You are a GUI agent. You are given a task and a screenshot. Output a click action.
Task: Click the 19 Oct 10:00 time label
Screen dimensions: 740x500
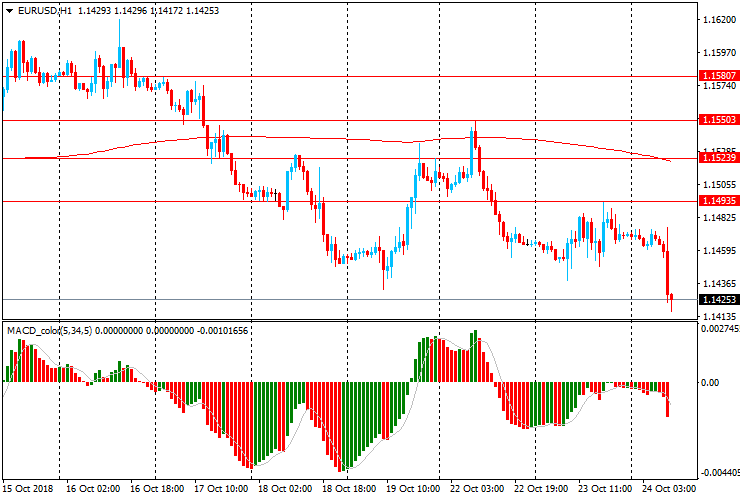pyautogui.click(x=414, y=490)
